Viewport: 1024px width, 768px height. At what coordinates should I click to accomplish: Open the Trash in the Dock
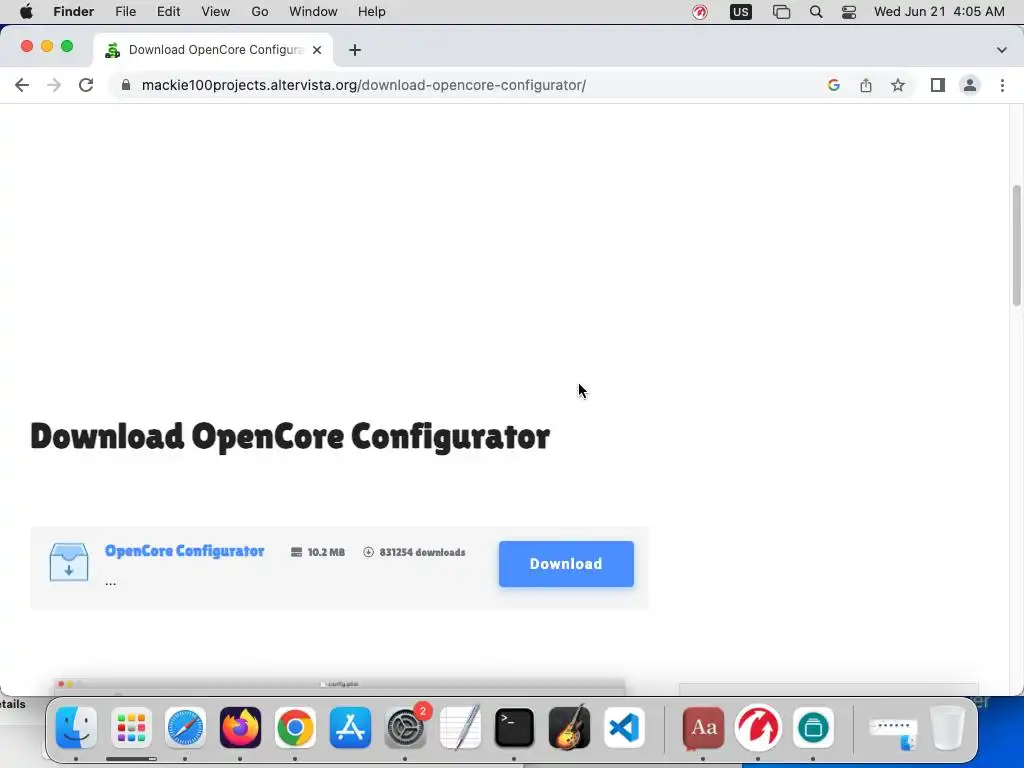(x=947, y=728)
